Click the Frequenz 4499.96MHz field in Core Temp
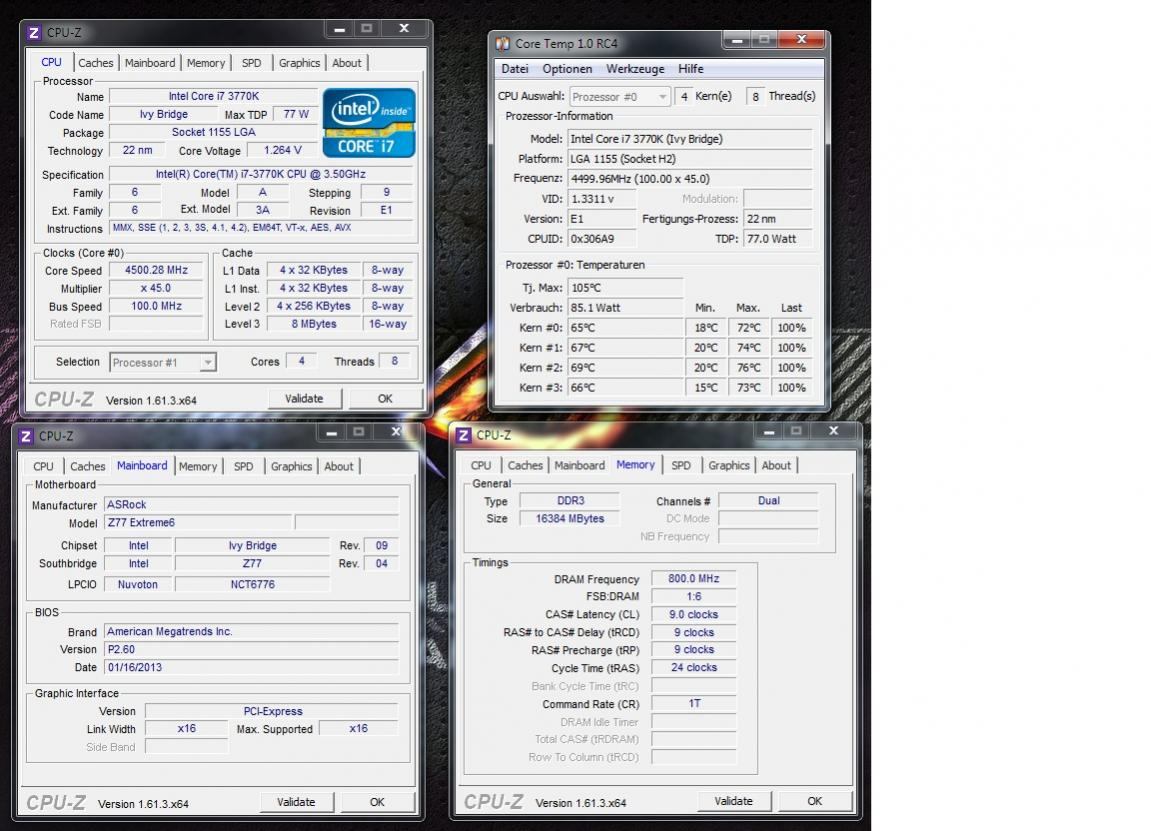Screen dimensions: 1151x831 pyautogui.click(x=690, y=179)
